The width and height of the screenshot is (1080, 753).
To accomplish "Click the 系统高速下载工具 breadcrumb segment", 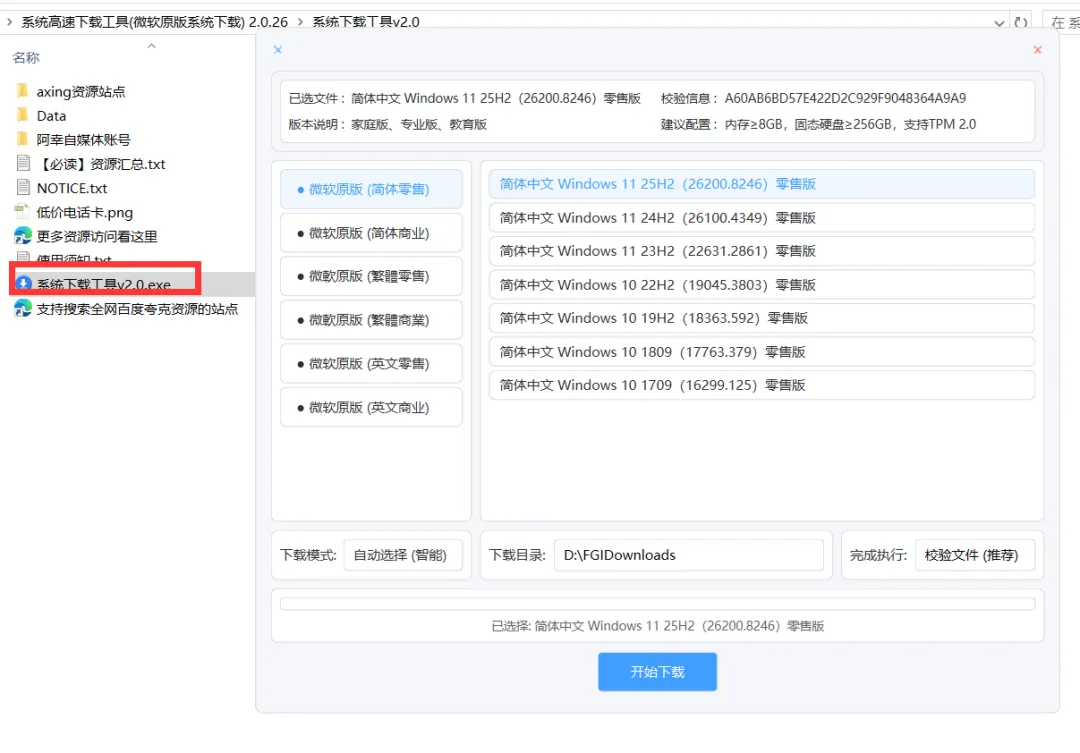I will [x=154, y=22].
